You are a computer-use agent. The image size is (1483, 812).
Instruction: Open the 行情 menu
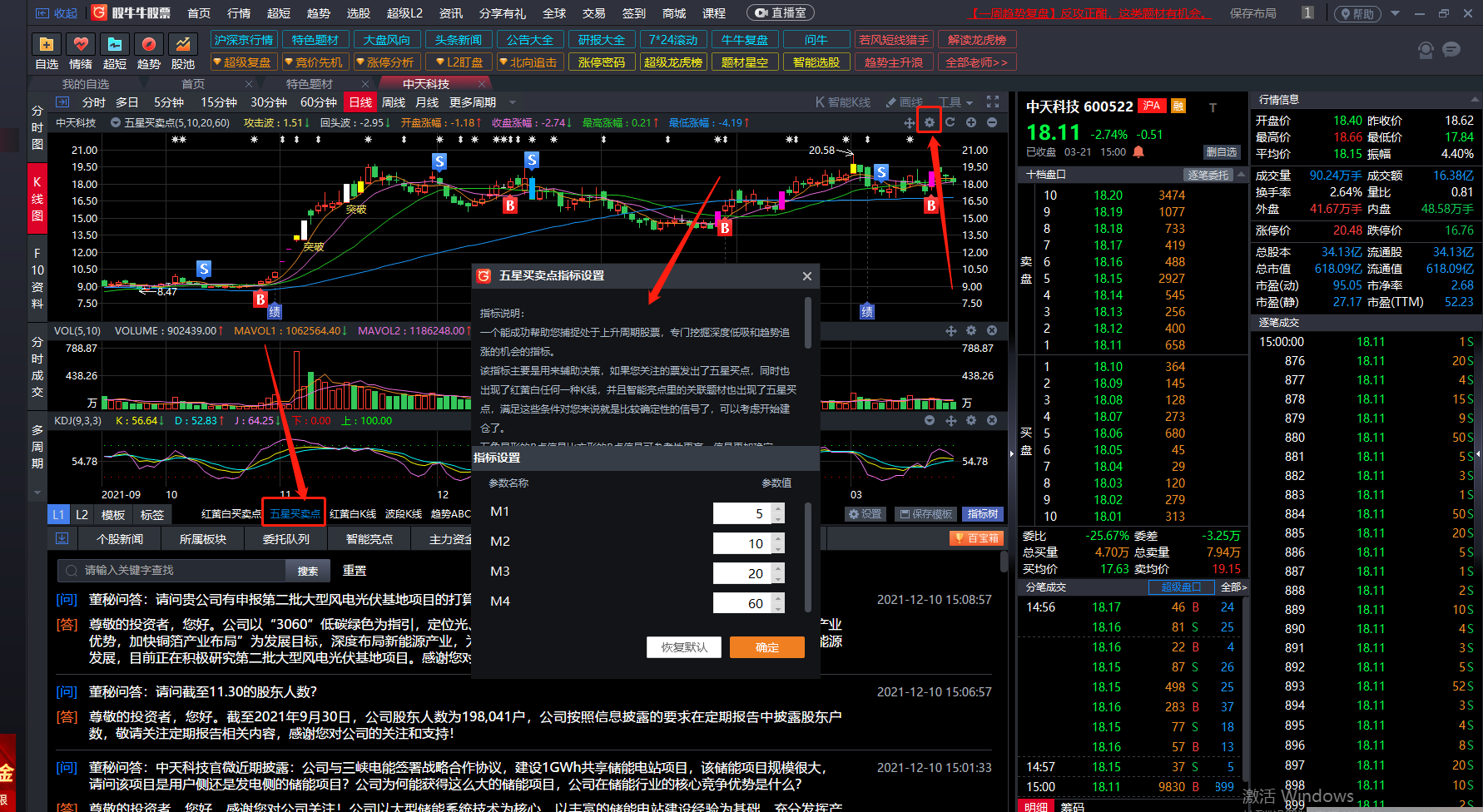click(239, 12)
